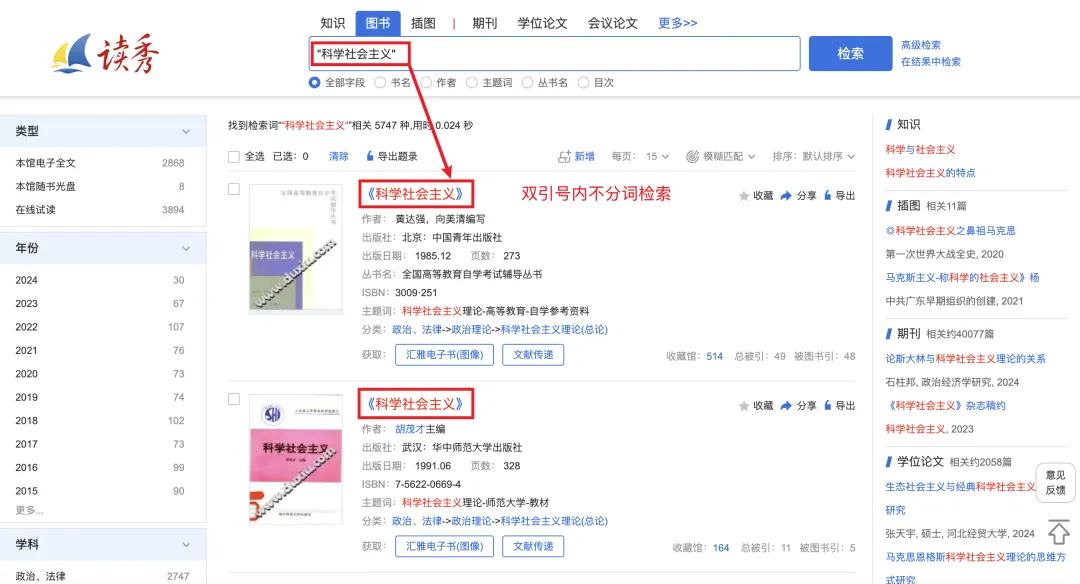
Task: Click the 导出题录 export icon in toolbar
Action: point(370,156)
